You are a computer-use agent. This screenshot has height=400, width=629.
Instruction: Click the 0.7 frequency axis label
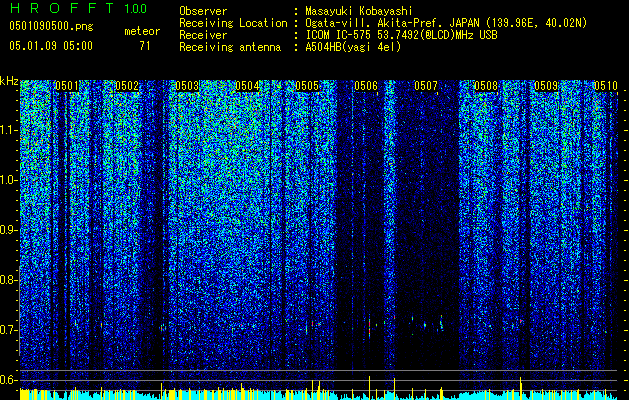[8, 330]
